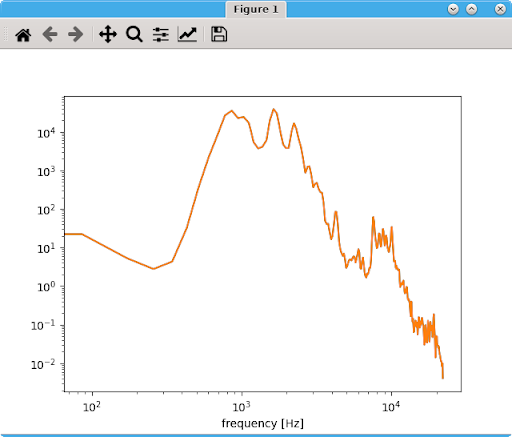
Task: Reset the plot with the Home icon
Action: pos(23,35)
